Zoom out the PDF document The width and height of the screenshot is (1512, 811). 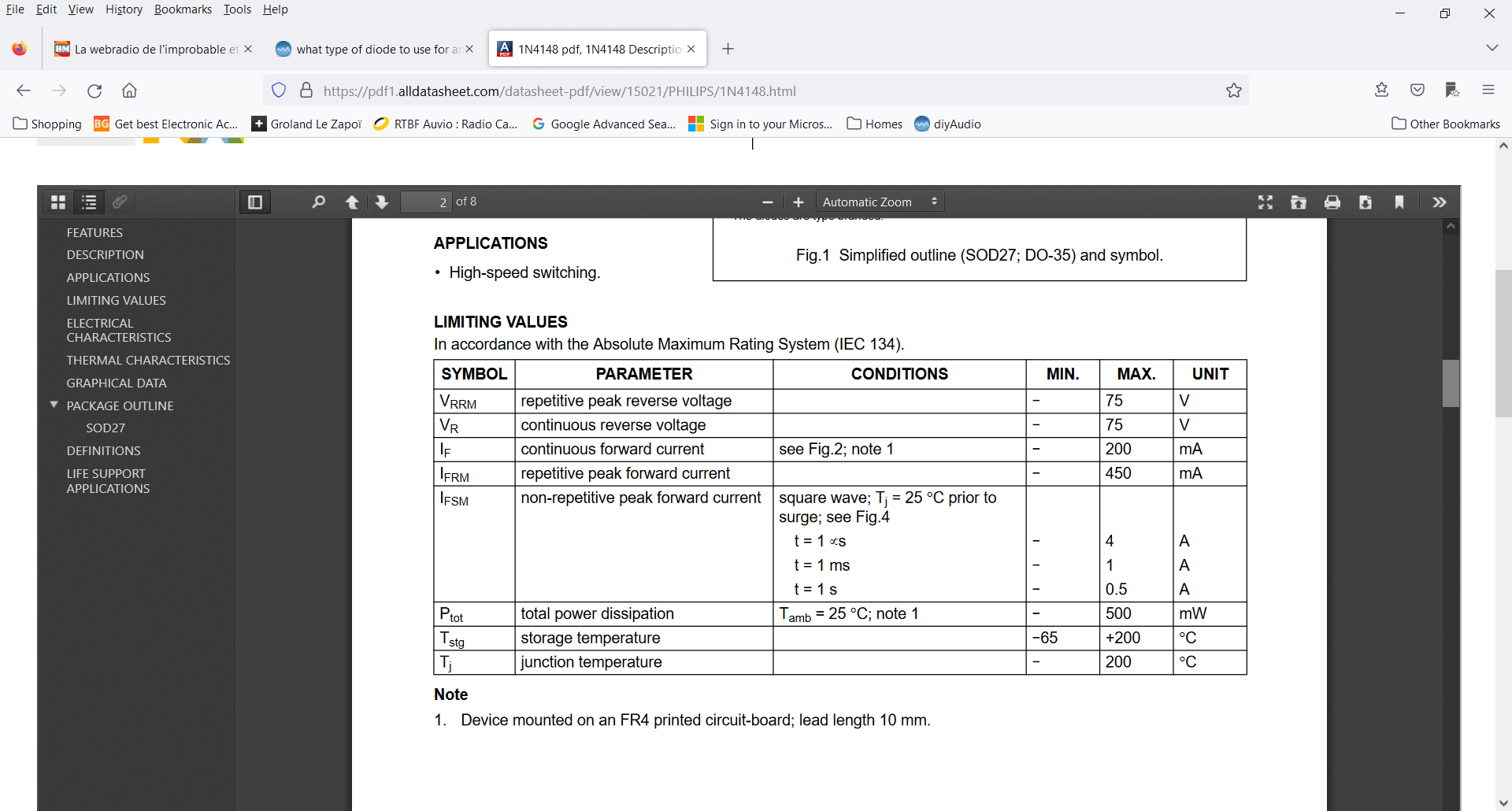pyautogui.click(x=768, y=202)
